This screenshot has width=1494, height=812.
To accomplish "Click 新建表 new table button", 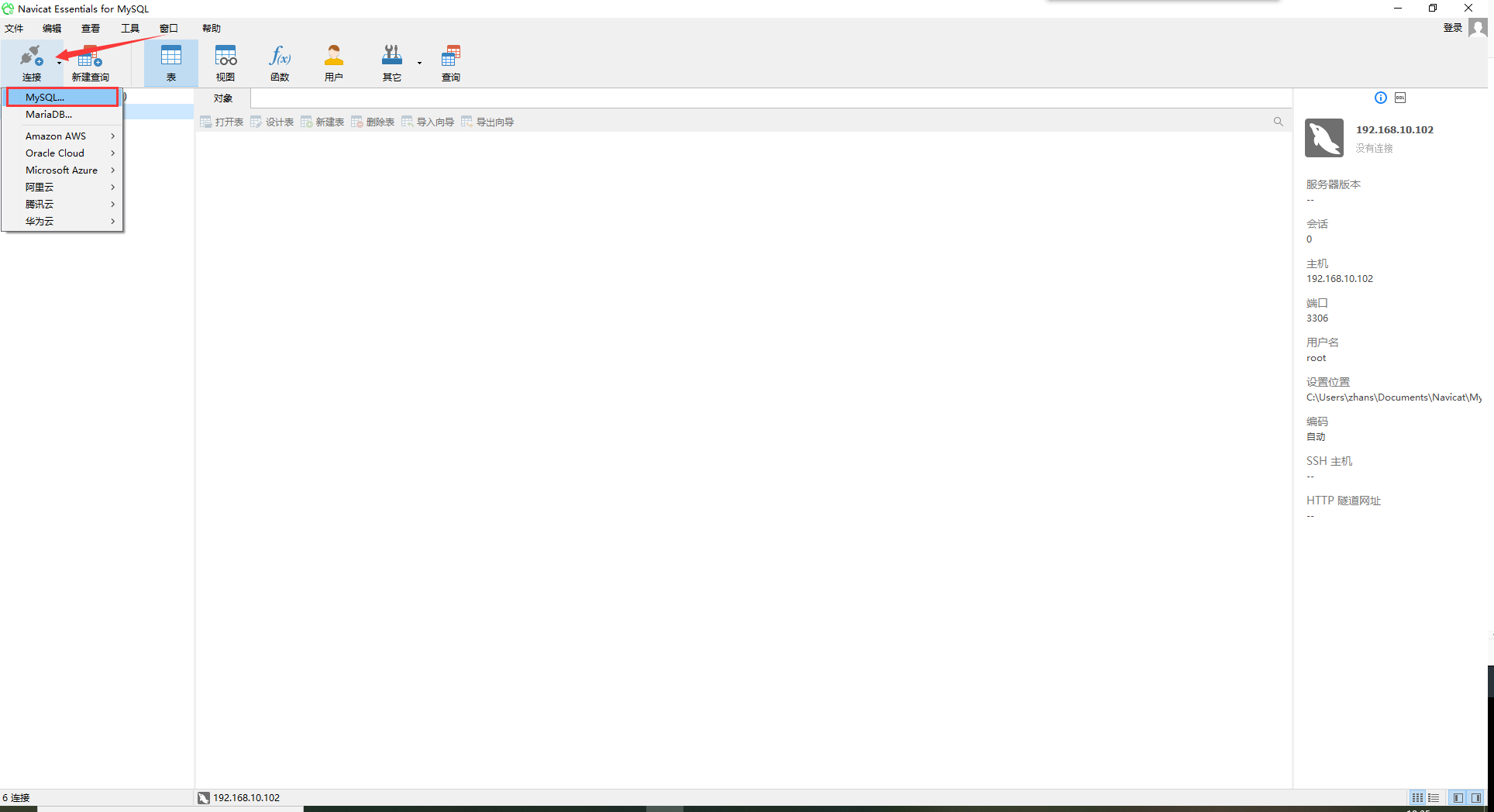I will tap(322, 122).
